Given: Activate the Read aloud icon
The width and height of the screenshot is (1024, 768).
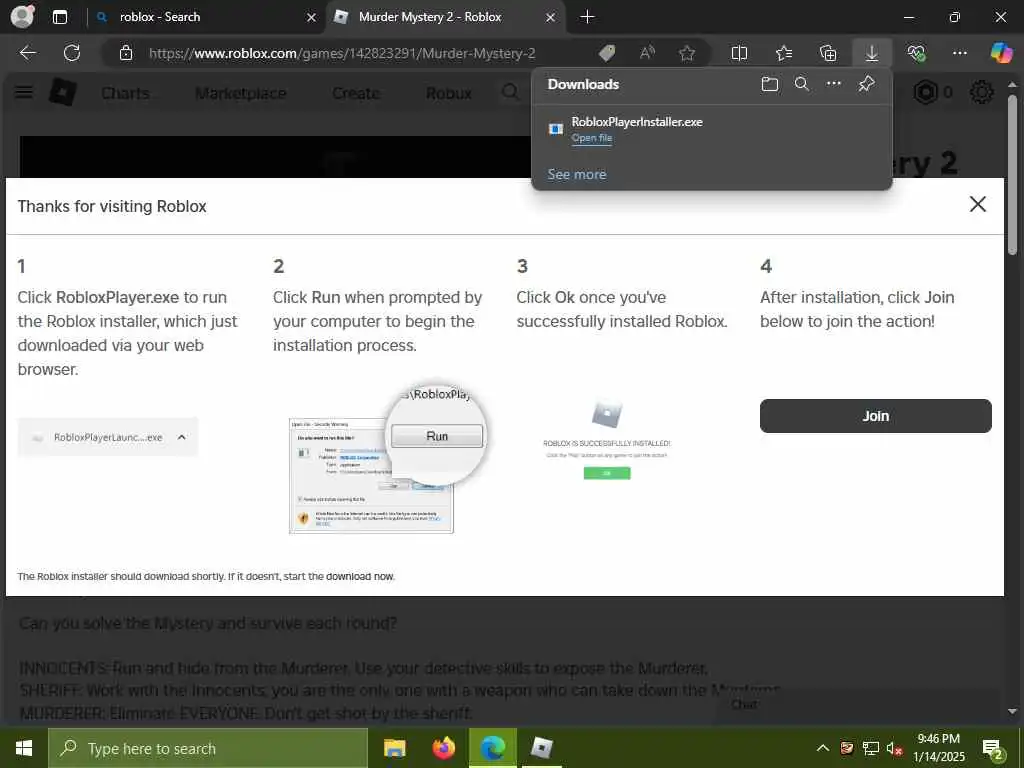Looking at the screenshot, I should 647,53.
